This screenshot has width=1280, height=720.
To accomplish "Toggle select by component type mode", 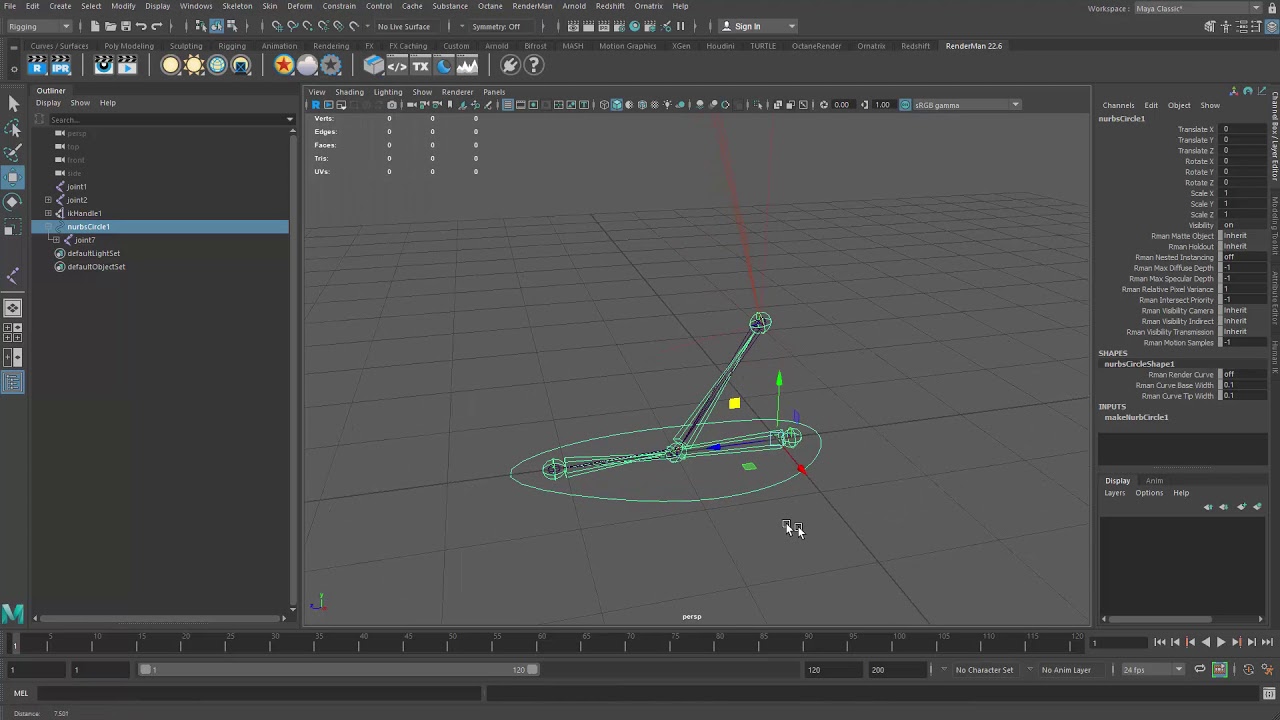I will point(231,26).
